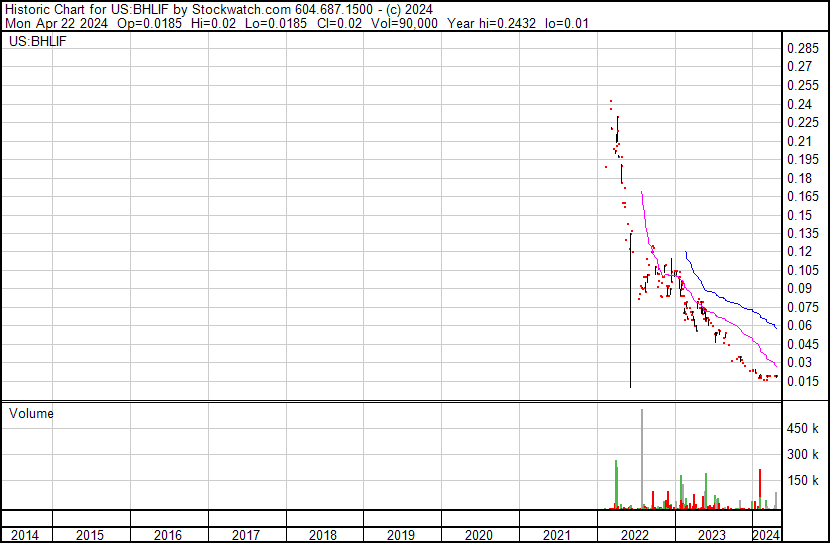Image resolution: width=830 pixels, height=543 pixels.
Task: Click the 0.105 price axis value
Action: point(803,270)
